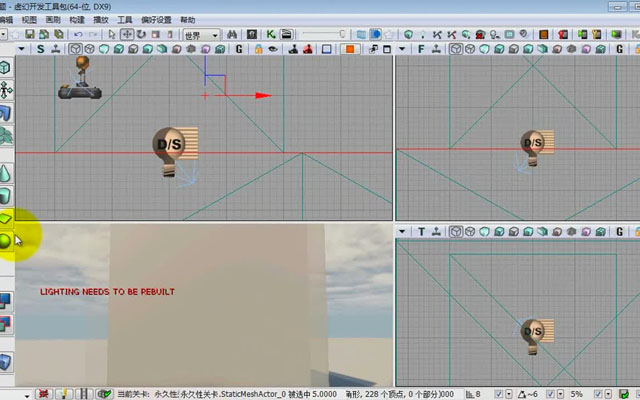Image resolution: width=640 pixels, height=400 pixels.
Task: Open scale snap percentage dropdown
Action: click(x=608, y=394)
